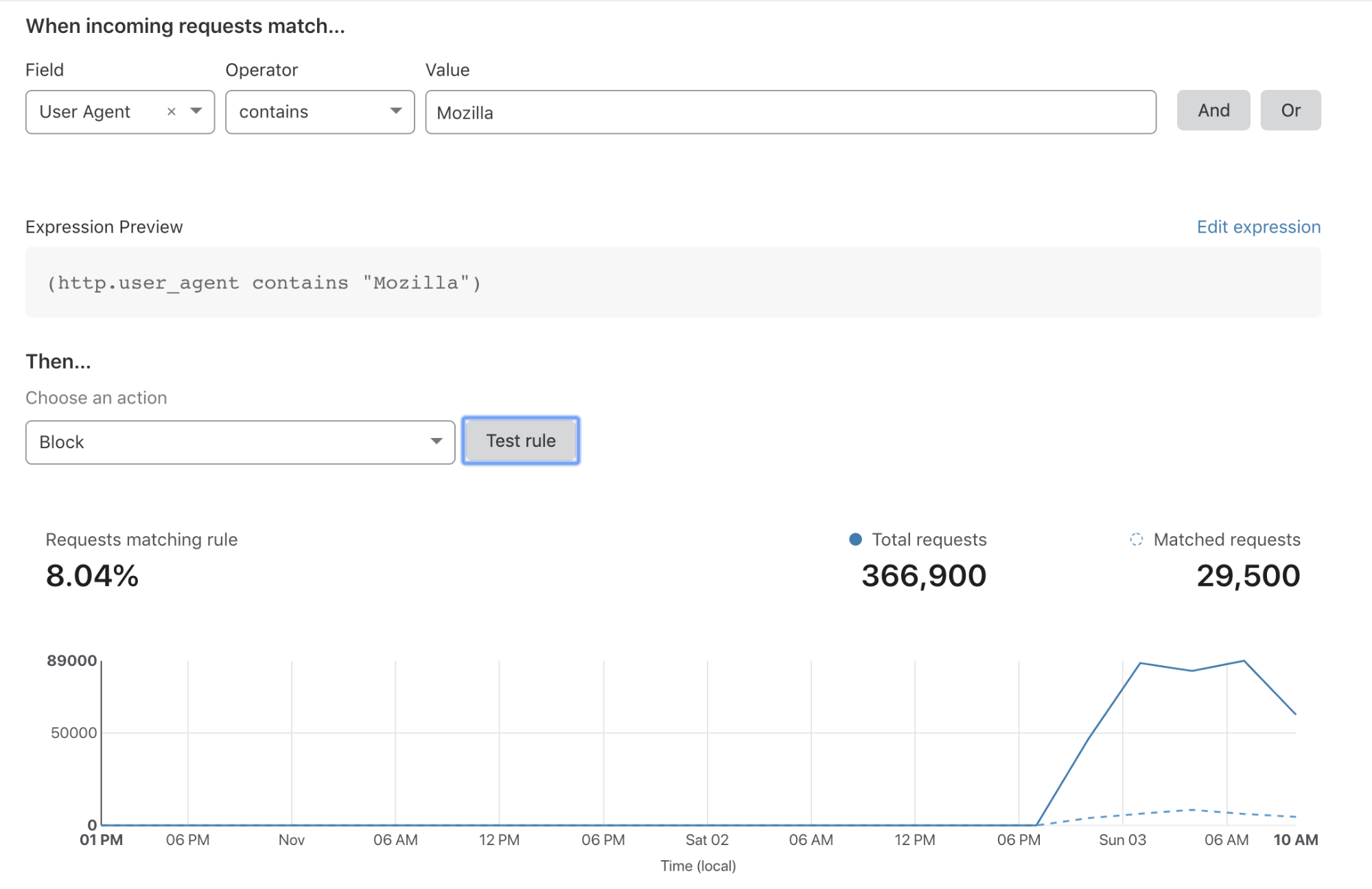
Task: Click the solid blue Total requests legend dot
Action: pos(855,540)
